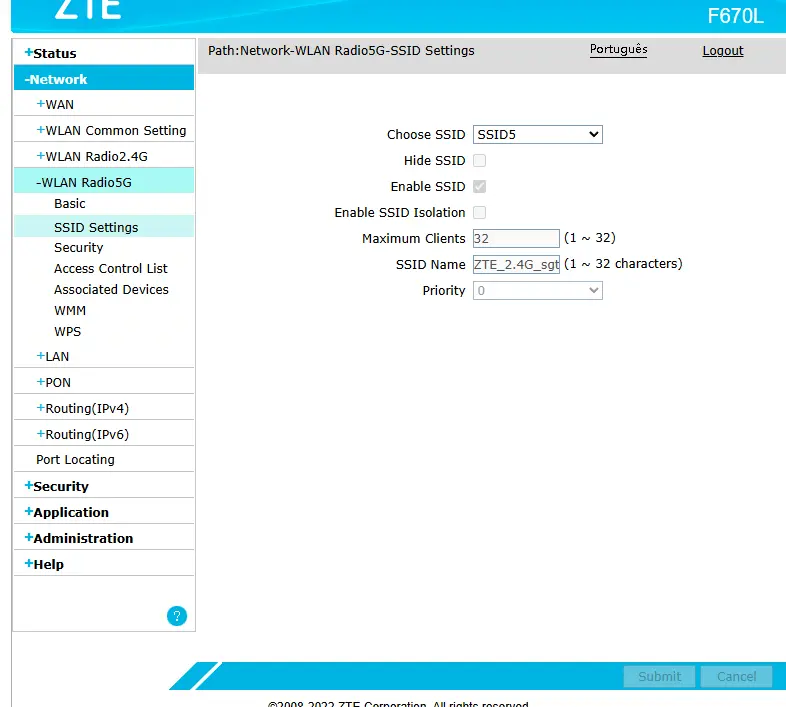Click the Cancel button

click(x=736, y=677)
